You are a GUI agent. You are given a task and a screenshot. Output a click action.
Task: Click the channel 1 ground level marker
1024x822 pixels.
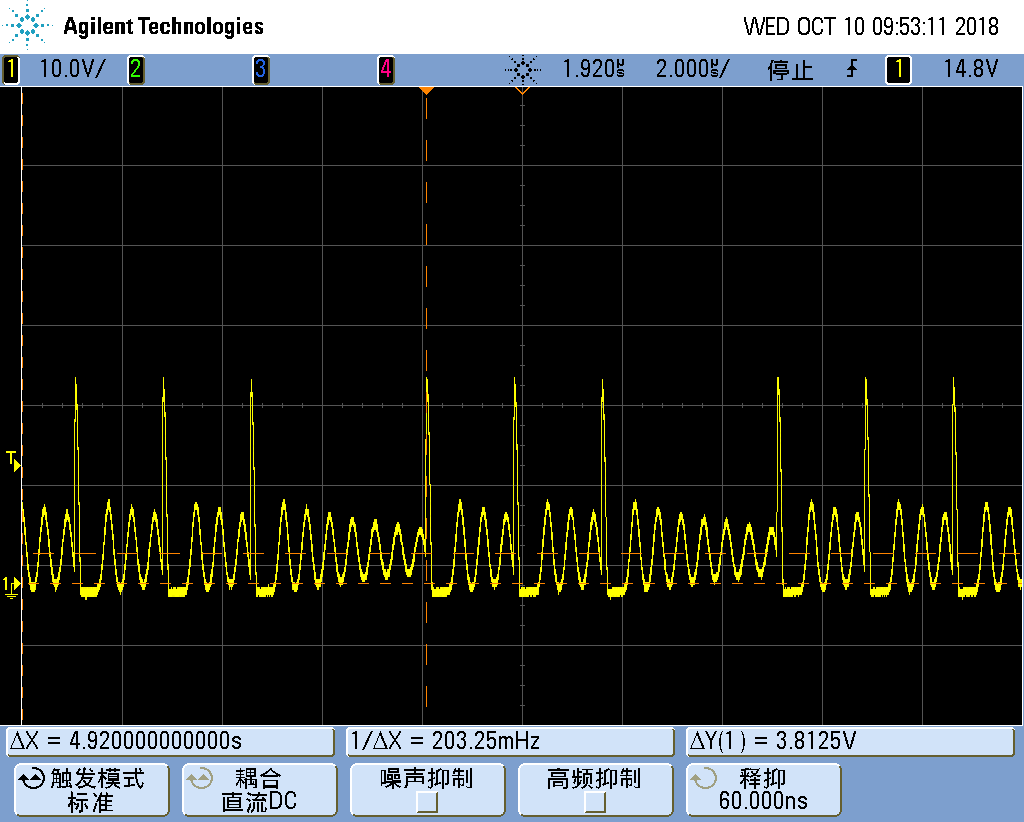(11, 586)
